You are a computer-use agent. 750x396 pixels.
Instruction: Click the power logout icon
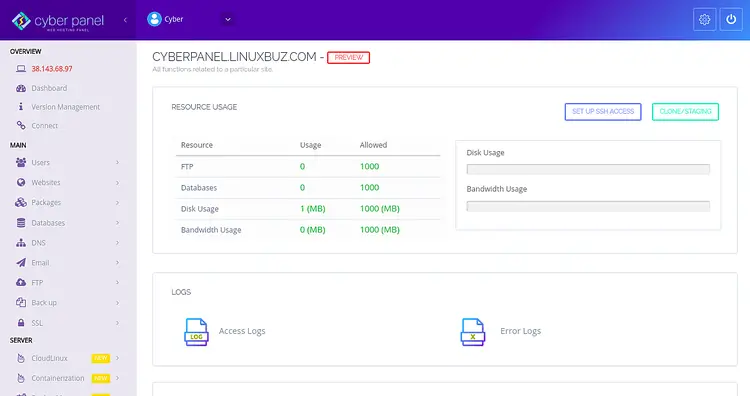(731, 20)
